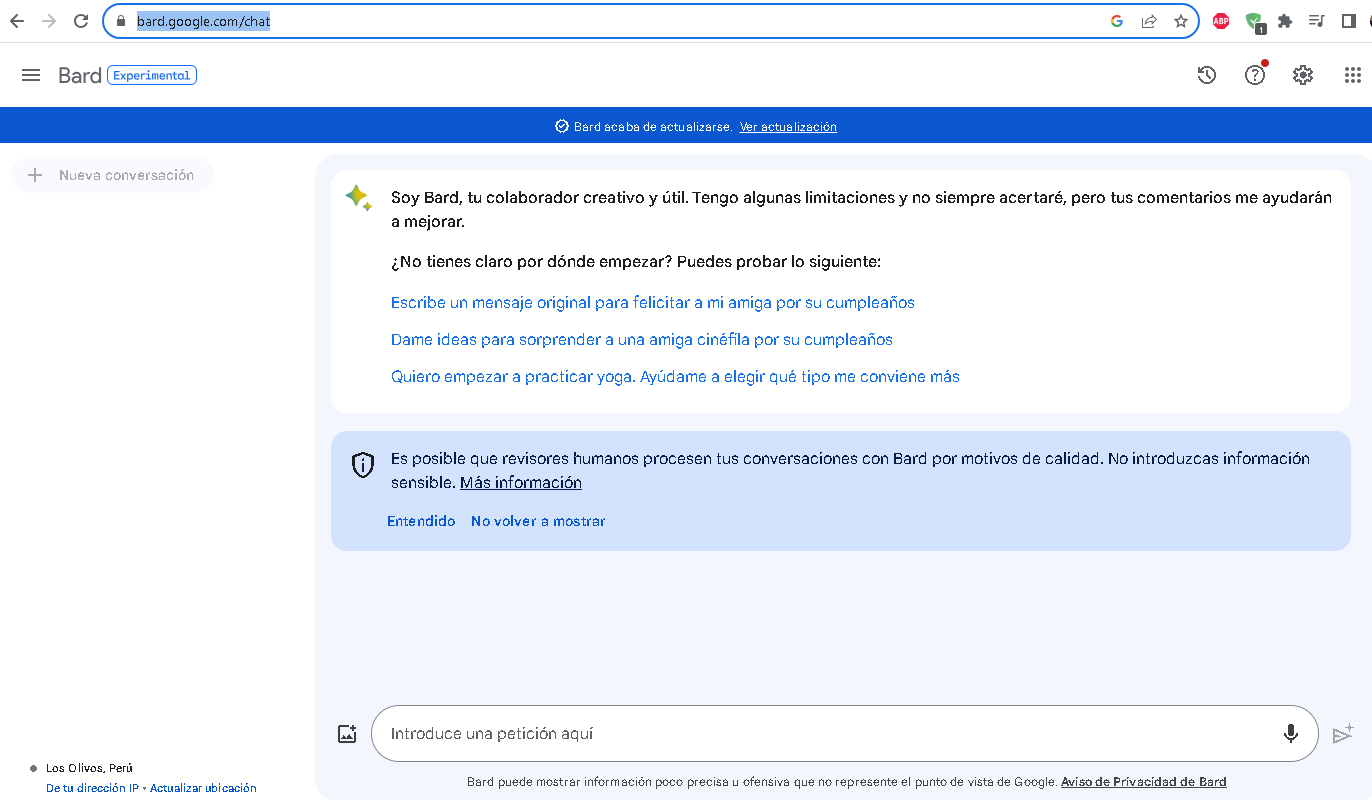Viewport: 1372px width, 800px height.
Task: Click Actualizar ubicación link
Action: (203, 788)
